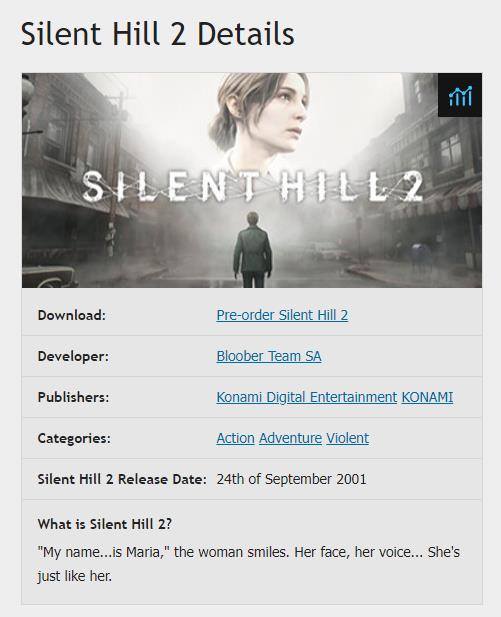Viewport: 501px width, 617px height.
Task: Click the man standing in the foggy street
Action: 252,249
